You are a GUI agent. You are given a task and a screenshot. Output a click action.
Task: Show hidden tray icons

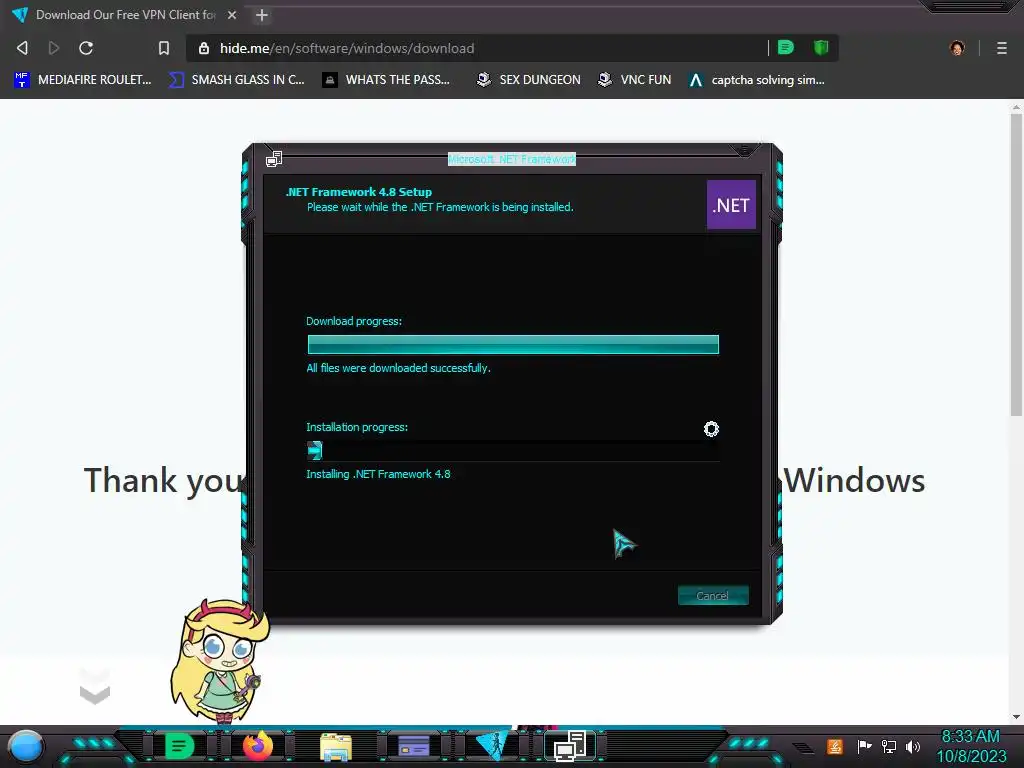click(x=803, y=747)
